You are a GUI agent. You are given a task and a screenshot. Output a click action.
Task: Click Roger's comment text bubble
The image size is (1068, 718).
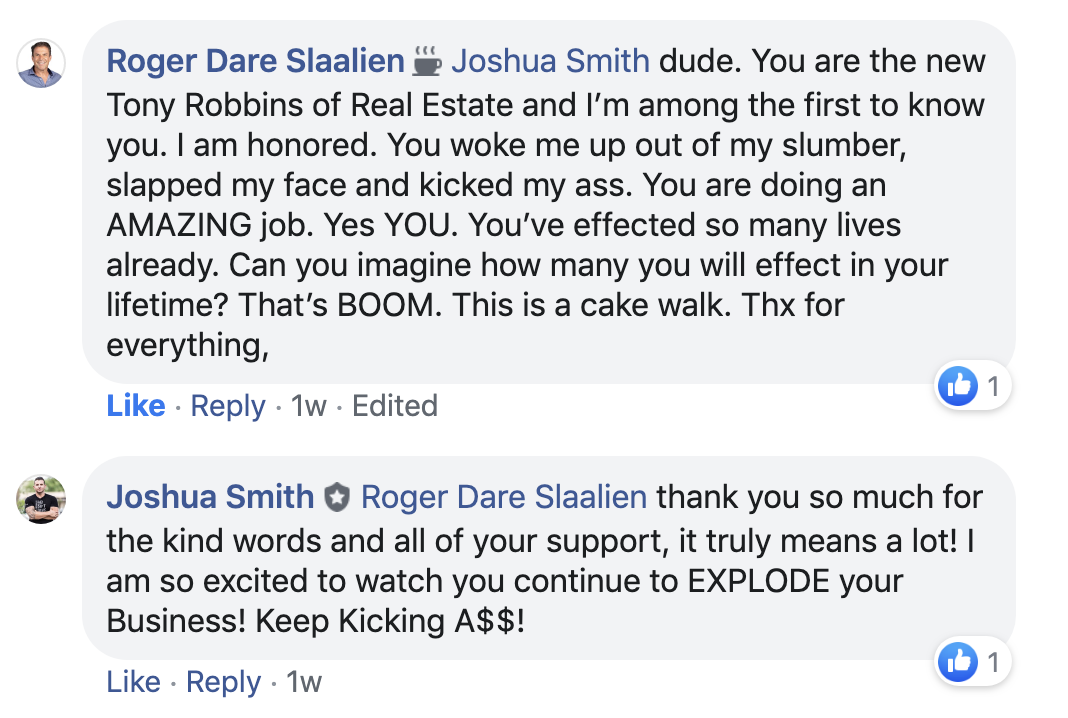549,202
